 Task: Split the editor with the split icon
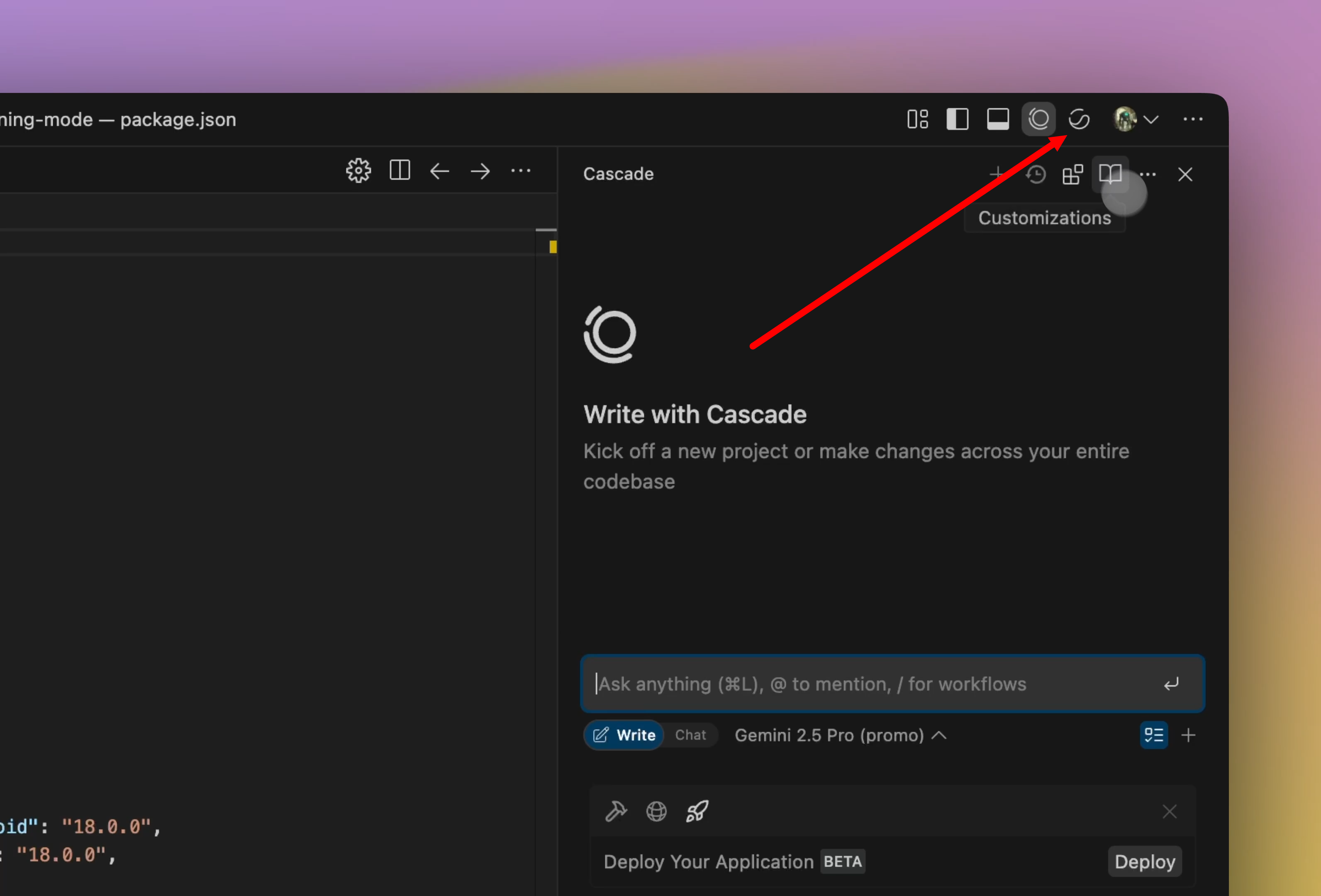coord(400,170)
